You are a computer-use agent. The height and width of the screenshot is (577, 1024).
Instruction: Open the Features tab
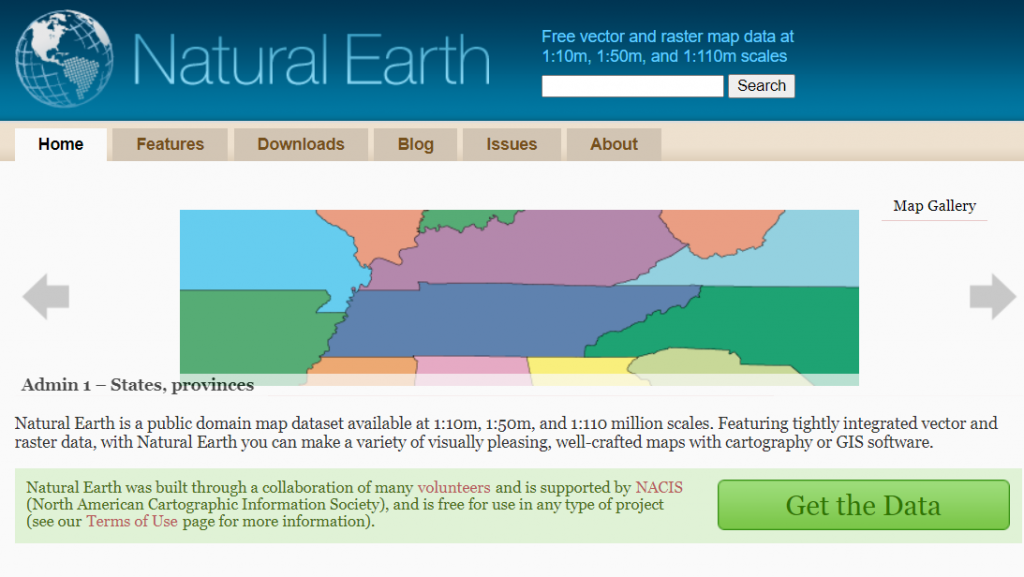(x=169, y=144)
